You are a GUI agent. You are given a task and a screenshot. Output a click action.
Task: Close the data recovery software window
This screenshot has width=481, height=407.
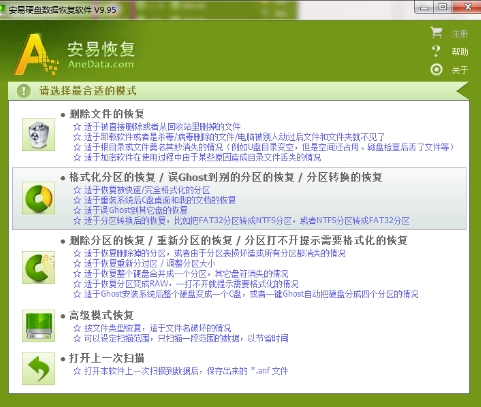(467, 7)
